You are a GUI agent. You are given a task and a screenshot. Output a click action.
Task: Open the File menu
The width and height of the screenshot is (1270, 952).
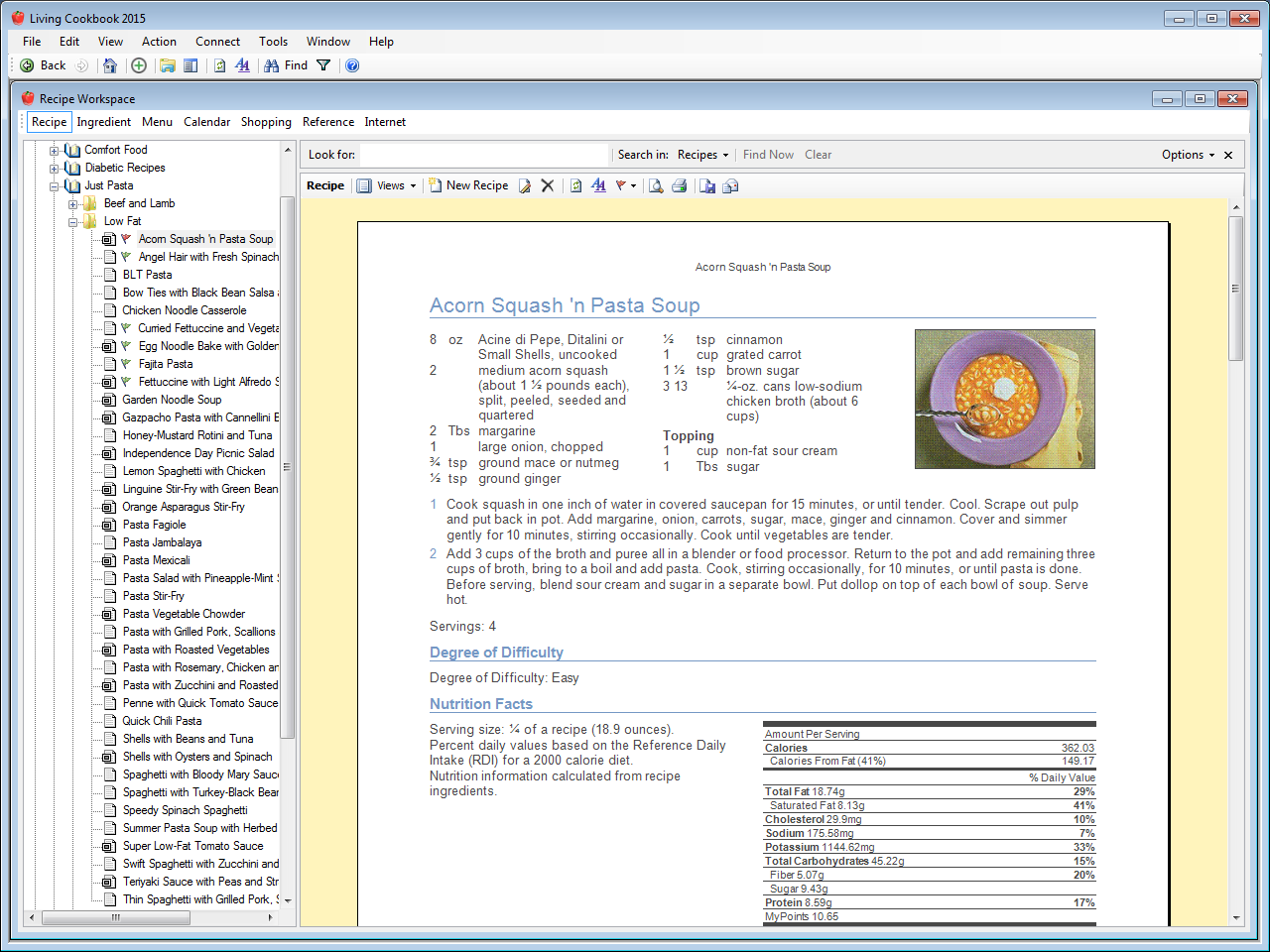point(32,42)
